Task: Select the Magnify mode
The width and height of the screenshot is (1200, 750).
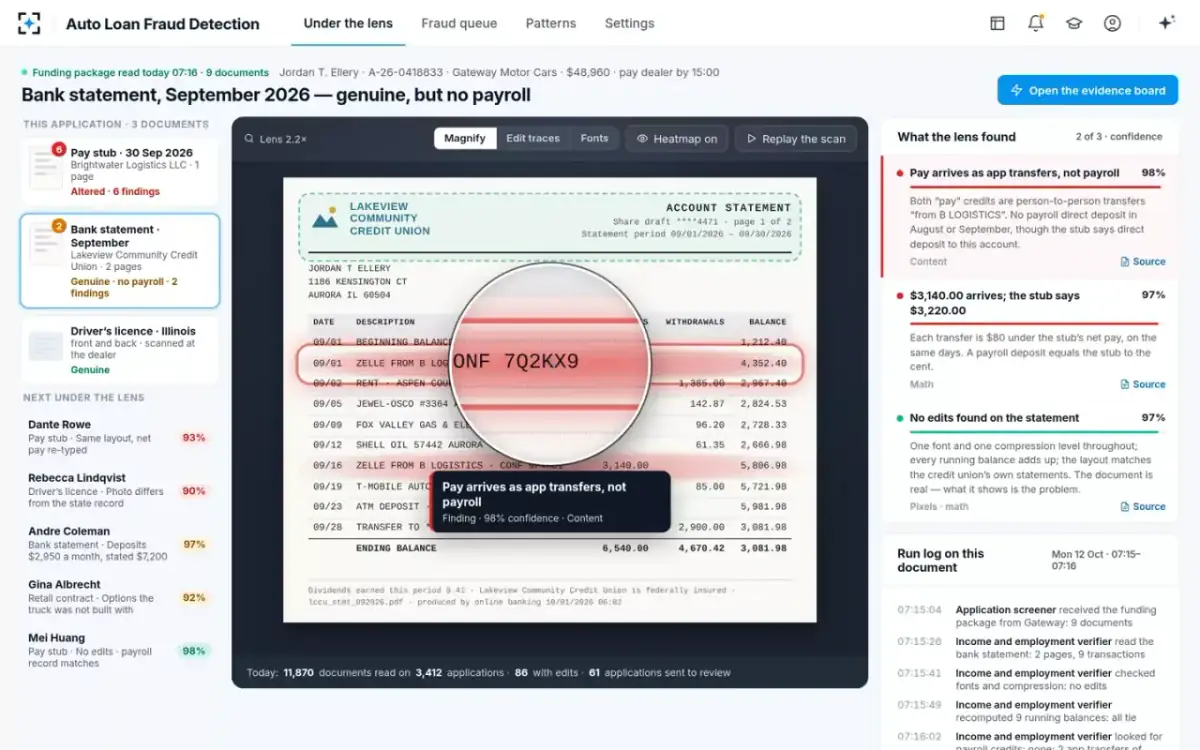Action: click(465, 139)
